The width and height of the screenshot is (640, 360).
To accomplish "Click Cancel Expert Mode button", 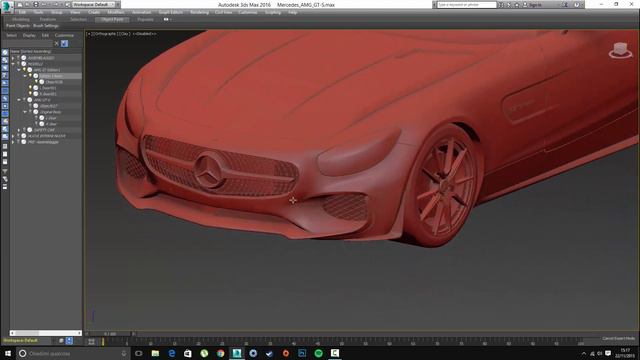I will pos(619,338).
